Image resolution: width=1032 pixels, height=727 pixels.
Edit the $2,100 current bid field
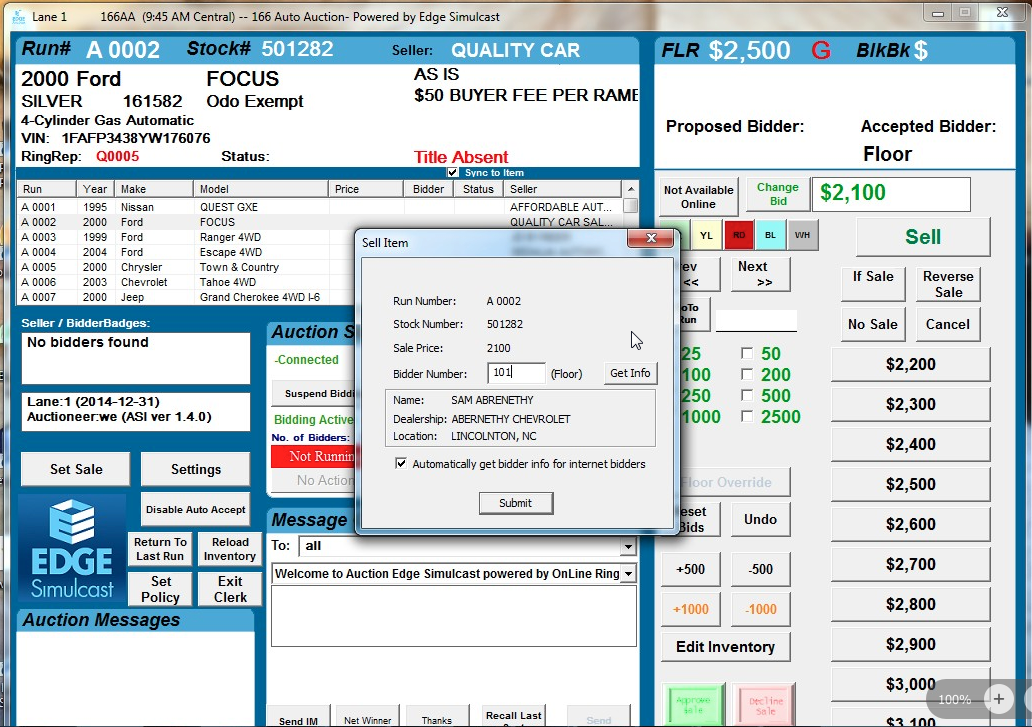[x=890, y=193]
